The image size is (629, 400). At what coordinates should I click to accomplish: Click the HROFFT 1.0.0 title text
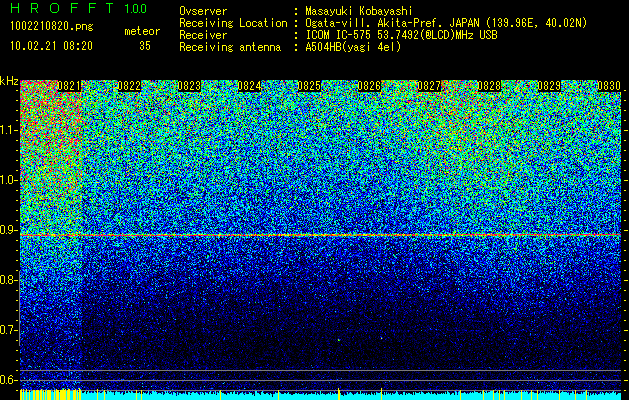[x=79, y=8]
